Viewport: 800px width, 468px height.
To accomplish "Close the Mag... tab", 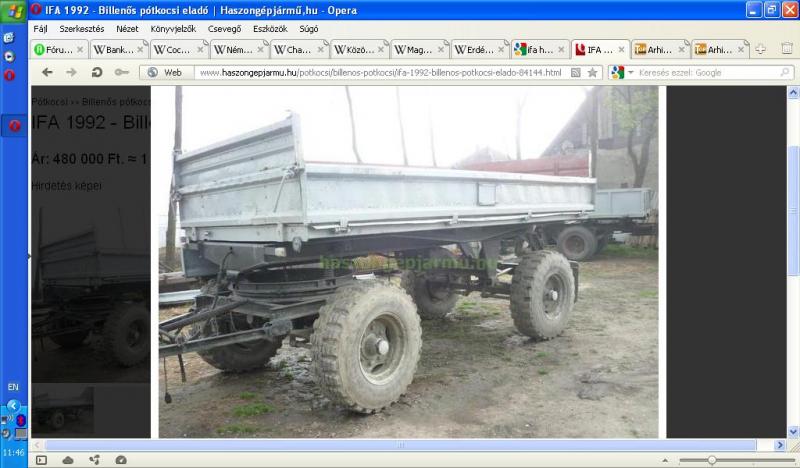I will (x=441, y=50).
